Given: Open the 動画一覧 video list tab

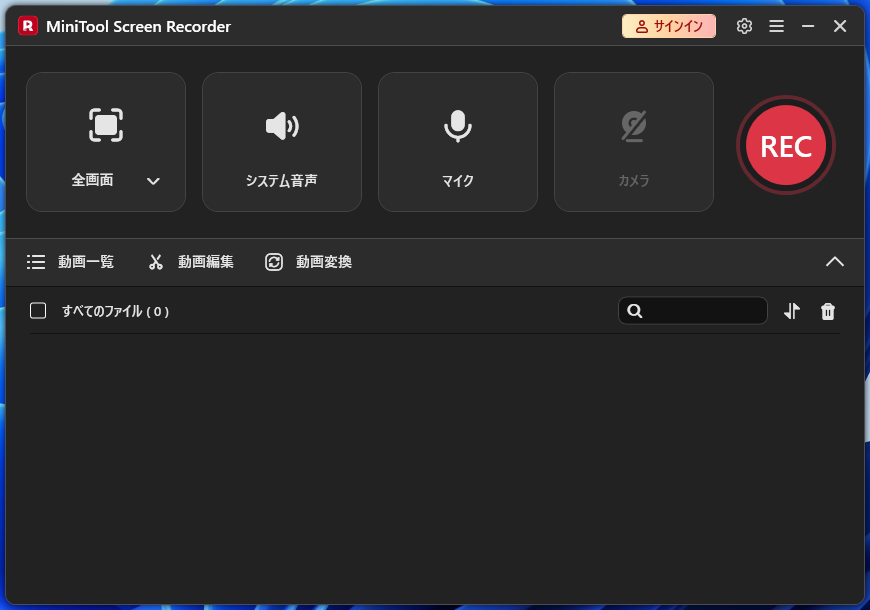Looking at the screenshot, I should click(x=71, y=262).
